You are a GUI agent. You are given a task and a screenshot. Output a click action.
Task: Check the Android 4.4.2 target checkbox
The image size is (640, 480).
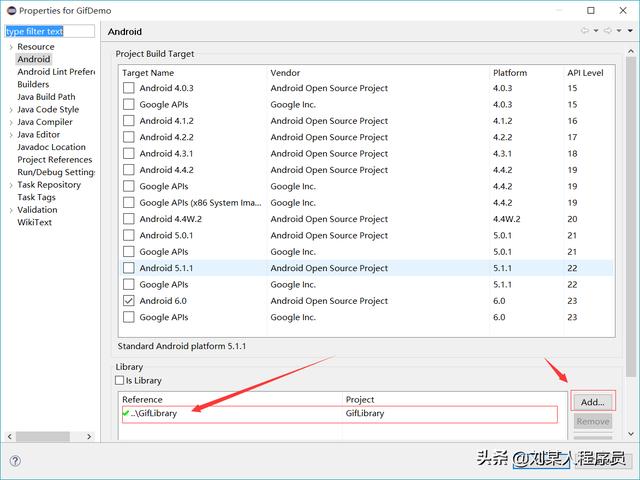pos(129,169)
